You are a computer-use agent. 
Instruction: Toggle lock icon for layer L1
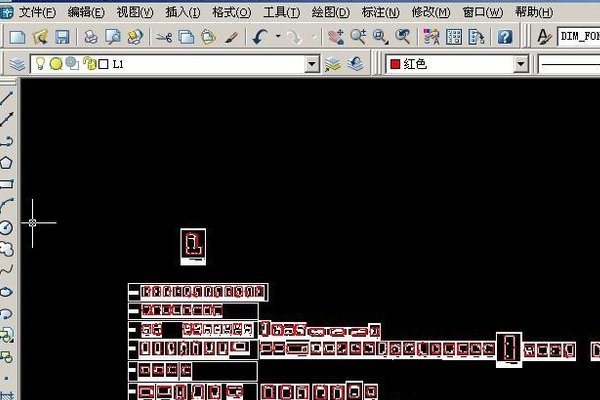(88, 63)
